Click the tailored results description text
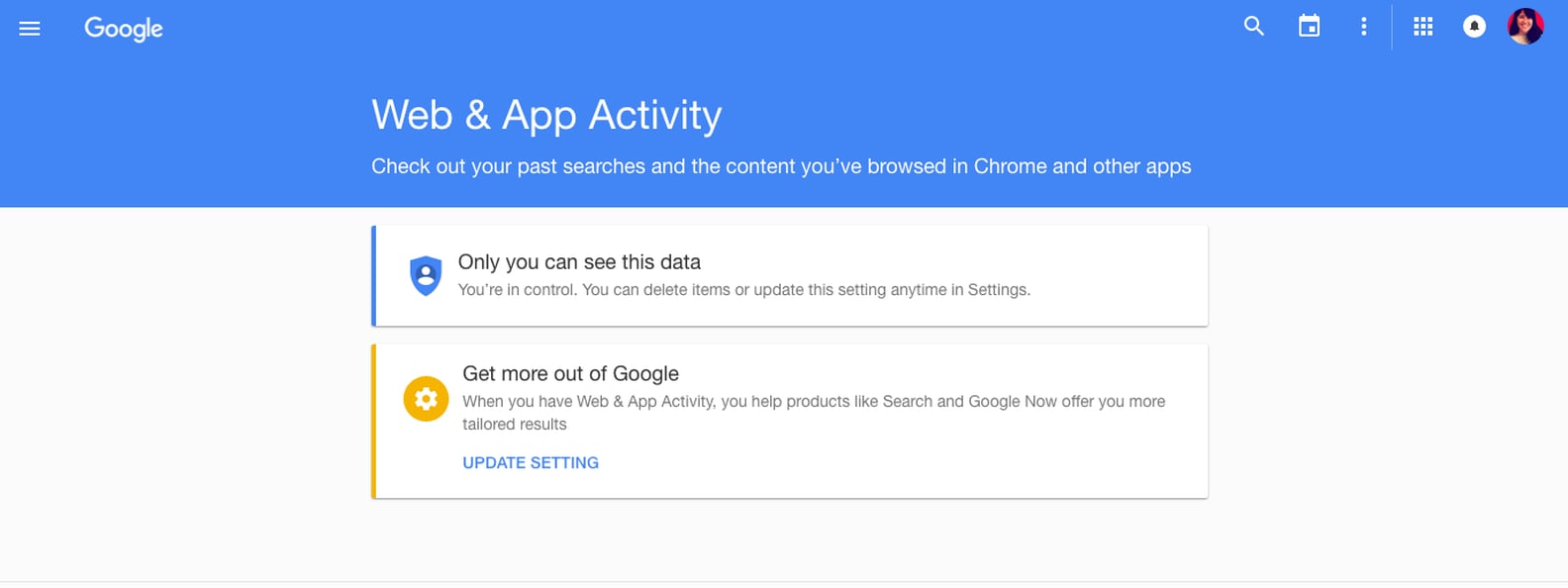Viewport: 1568px width, 588px height. click(x=814, y=412)
